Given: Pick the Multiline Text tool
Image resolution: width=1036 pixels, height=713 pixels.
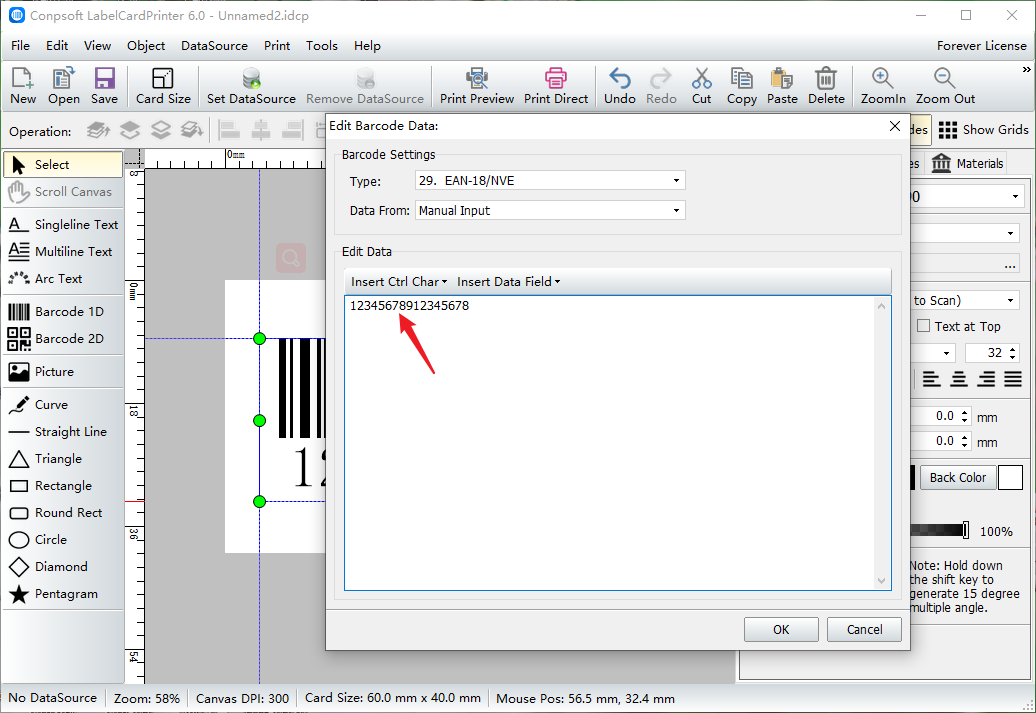Looking at the screenshot, I should tap(63, 252).
